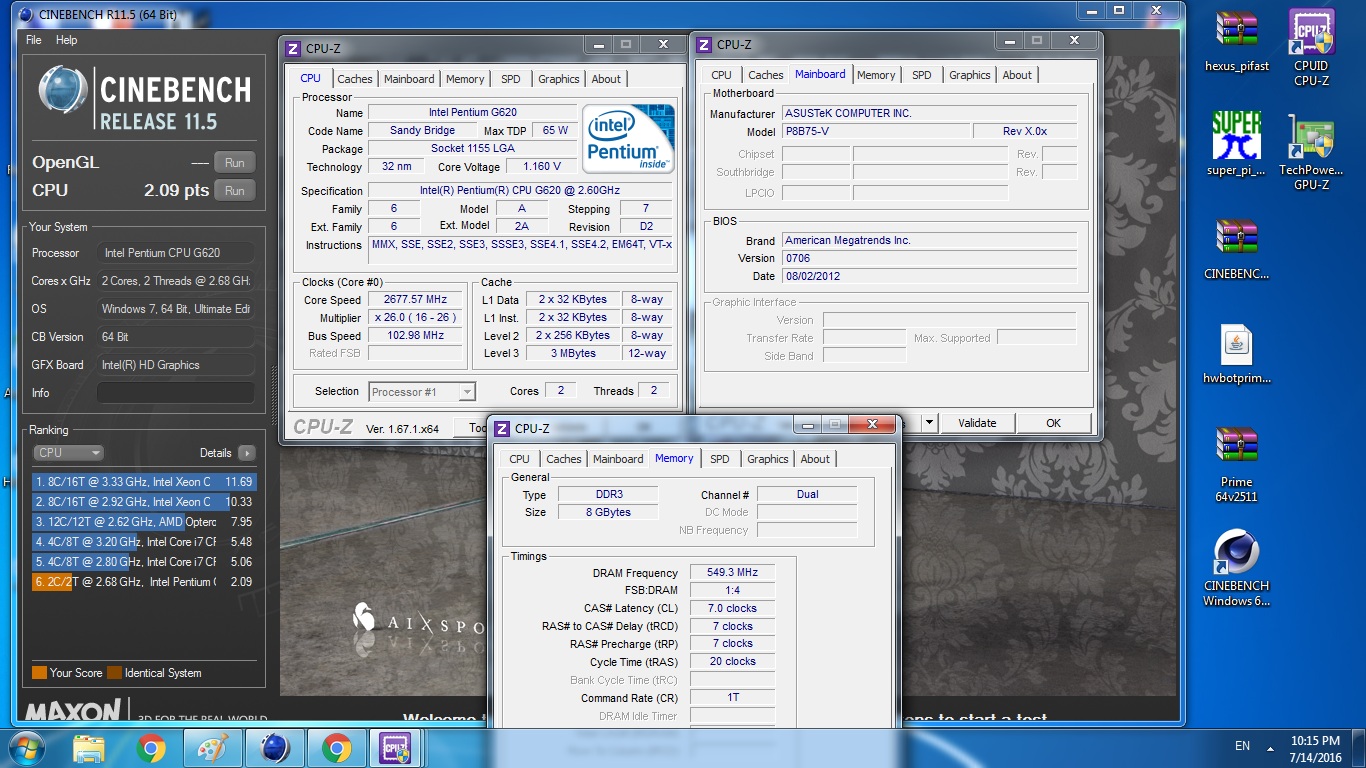The height and width of the screenshot is (768, 1366).
Task: Click the Show desktop strip
Action: coord(1359,748)
